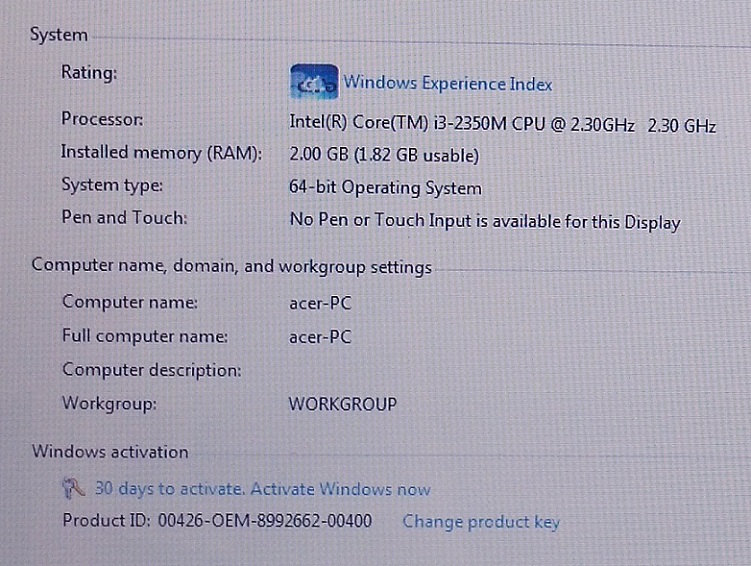Select the WORKGROUP value
Image resolution: width=751 pixels, height=566 pixels.
(x=342, y=404)
